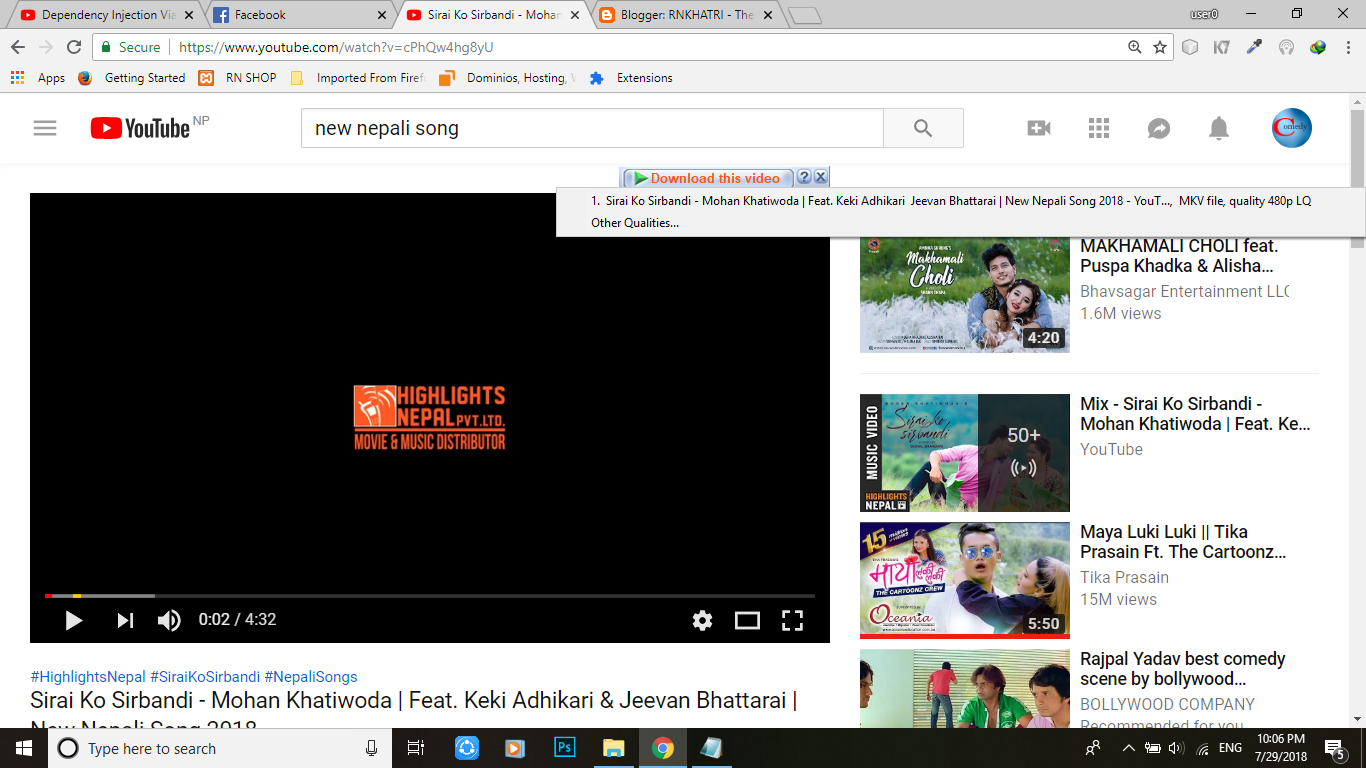1366x768 pixels.
Task: Open the Maya Luki Luki thumbnail
Action: click(965, 580)
